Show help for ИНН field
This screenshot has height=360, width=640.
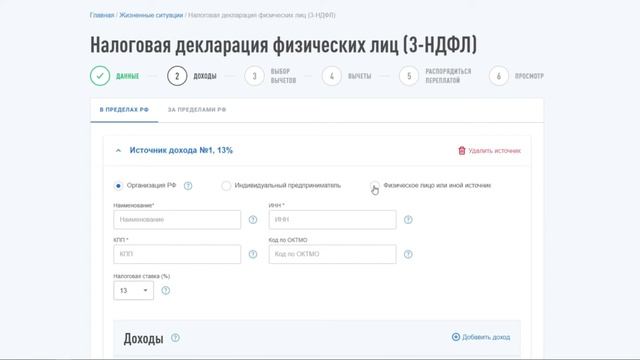point(408,220)
